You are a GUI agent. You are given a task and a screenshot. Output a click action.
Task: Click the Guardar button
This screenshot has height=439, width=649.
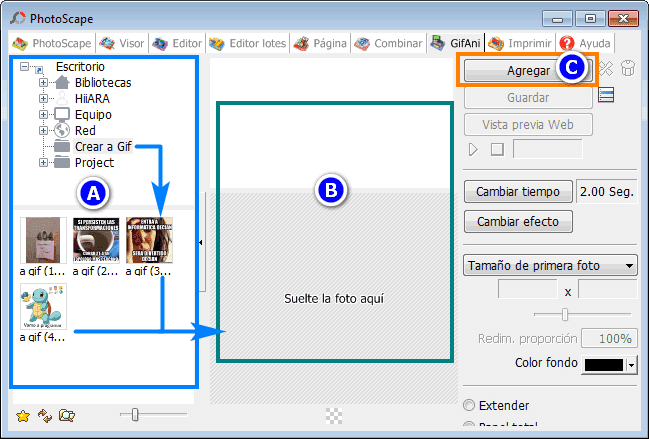pyautogui.click(x=528, y=98)
